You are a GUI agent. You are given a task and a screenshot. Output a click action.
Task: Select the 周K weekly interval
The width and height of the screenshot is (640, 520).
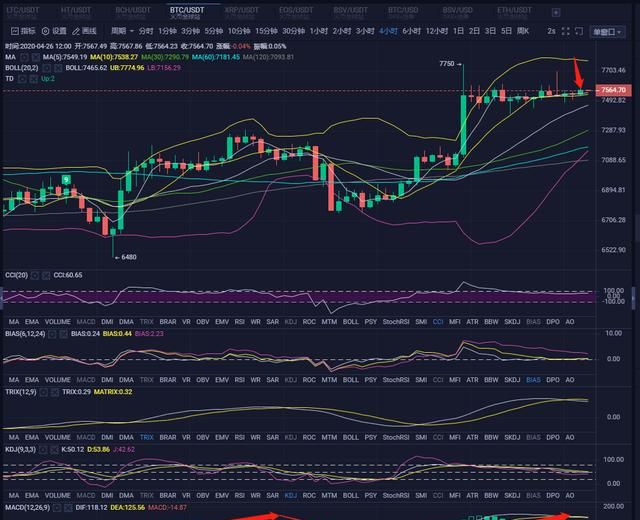coord(523,31)
